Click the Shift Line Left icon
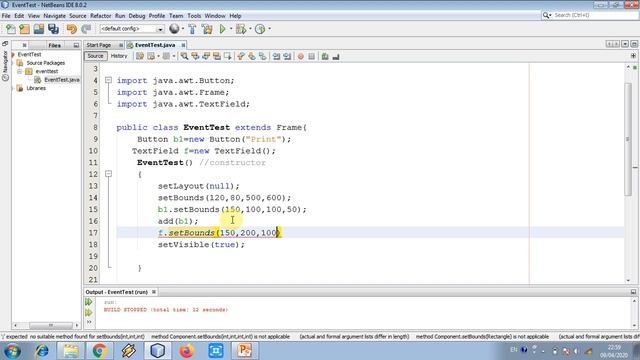 [276, 56]
